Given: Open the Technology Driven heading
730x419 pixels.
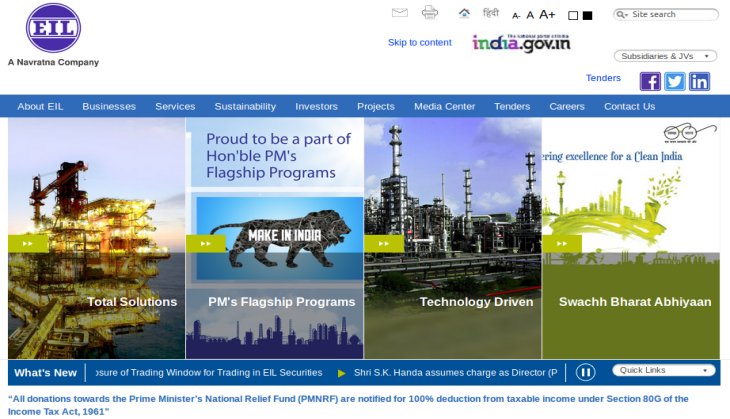Looking at the screenshot, I should tap(476, 302).
